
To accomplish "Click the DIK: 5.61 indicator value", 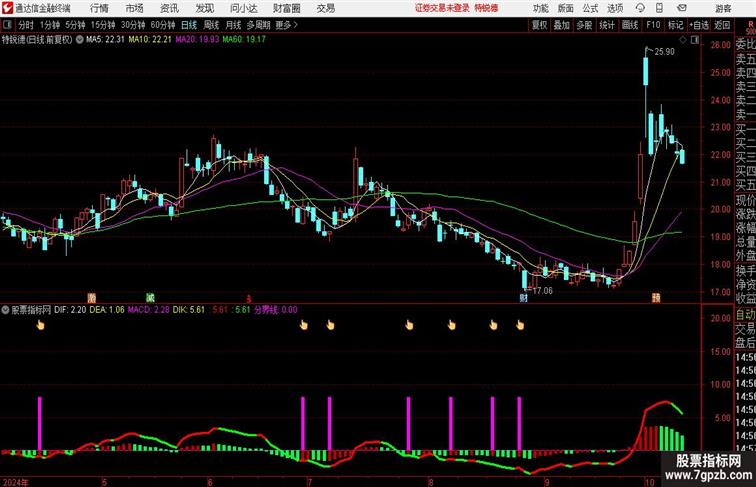I will (189, 310).
